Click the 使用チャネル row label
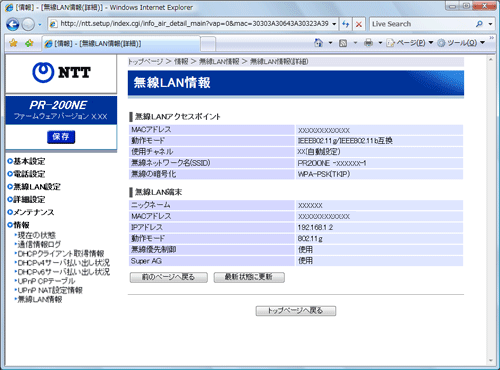The width and height of the screenshot is (500, 370). tap(152, 152)
